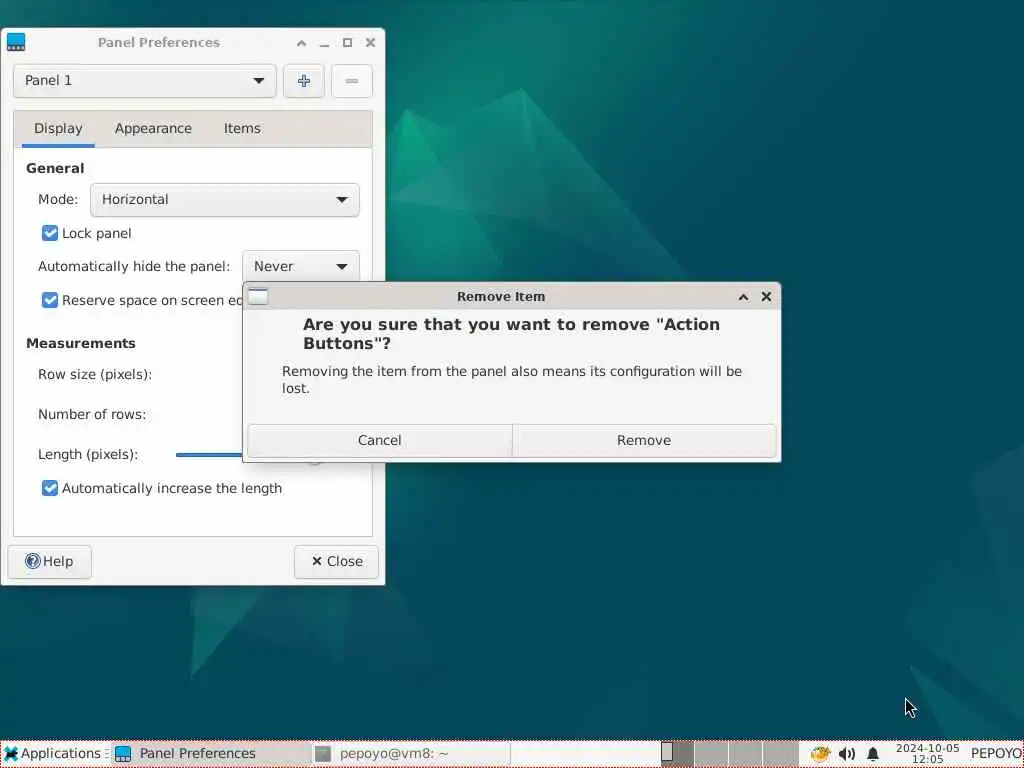Click the Remove Item dialog window icon

point(258,296)
